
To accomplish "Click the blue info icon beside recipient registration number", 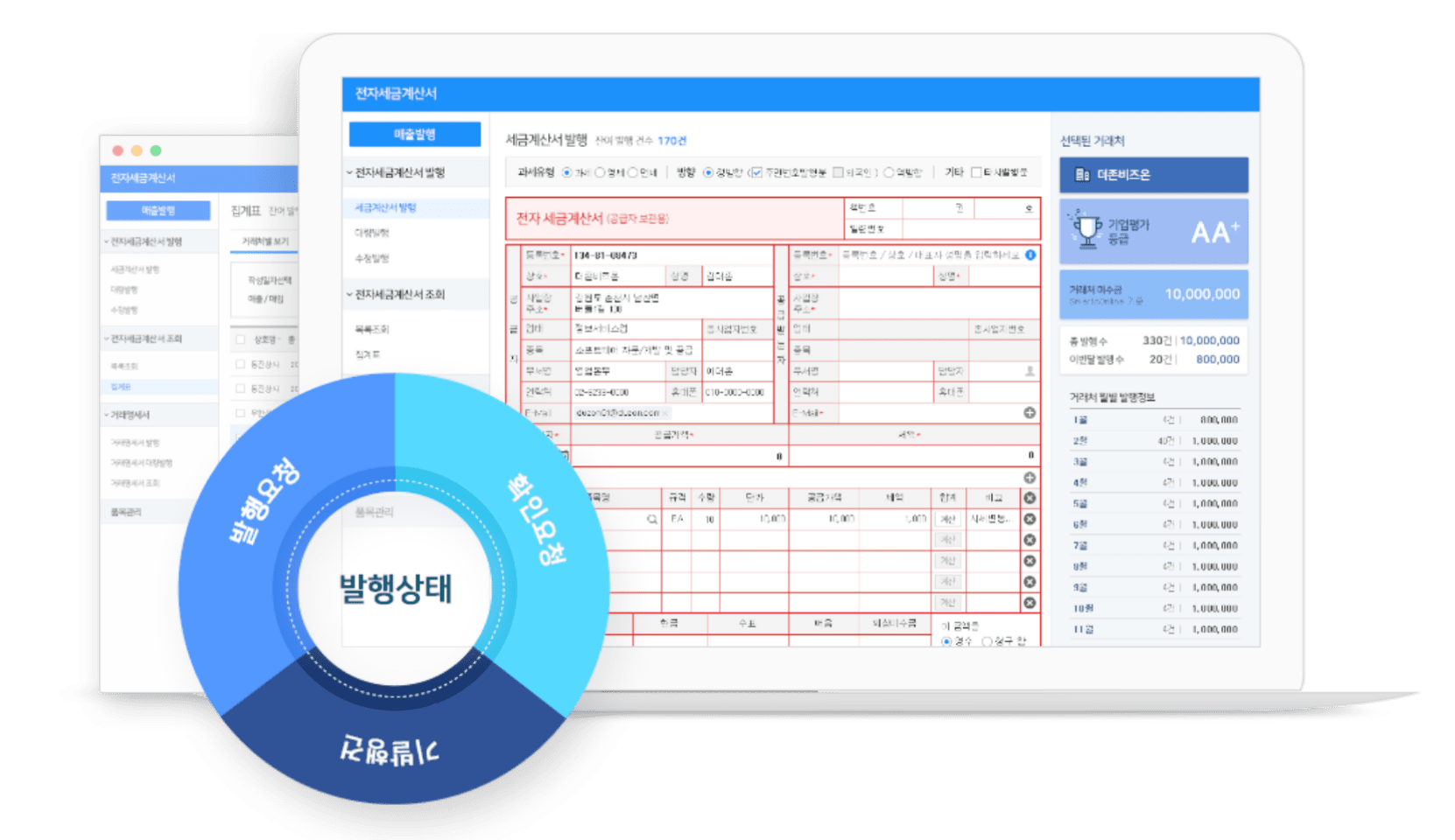I will (x=1030, y=255).
